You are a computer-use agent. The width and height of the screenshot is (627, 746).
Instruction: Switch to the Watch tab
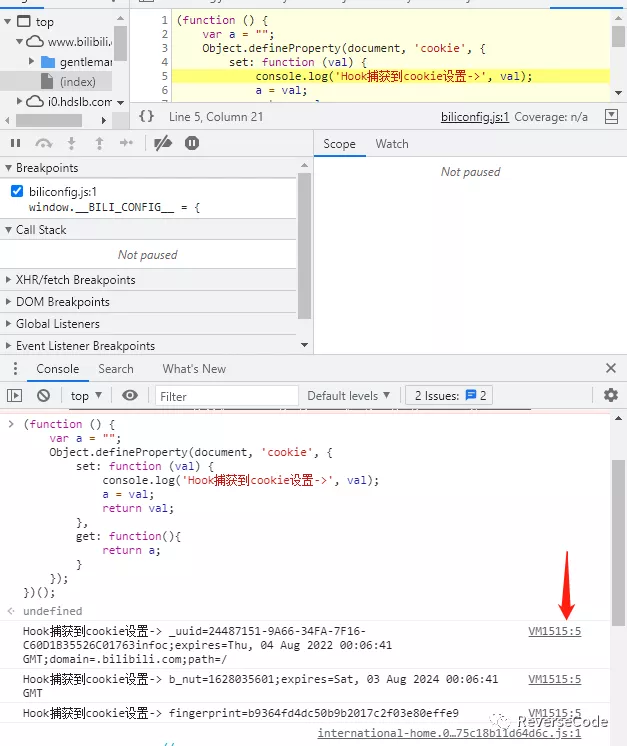point(392,144)
